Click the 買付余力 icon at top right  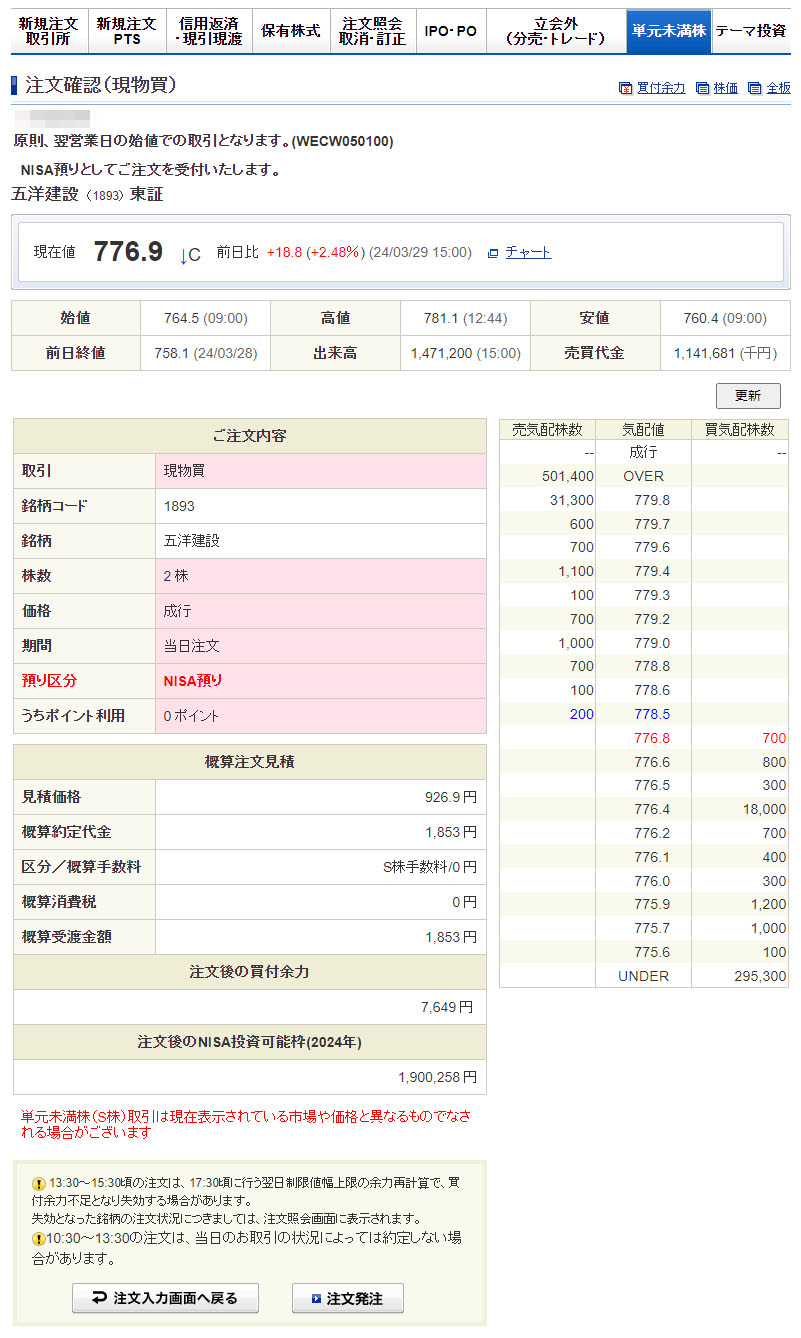pos(625,88)
